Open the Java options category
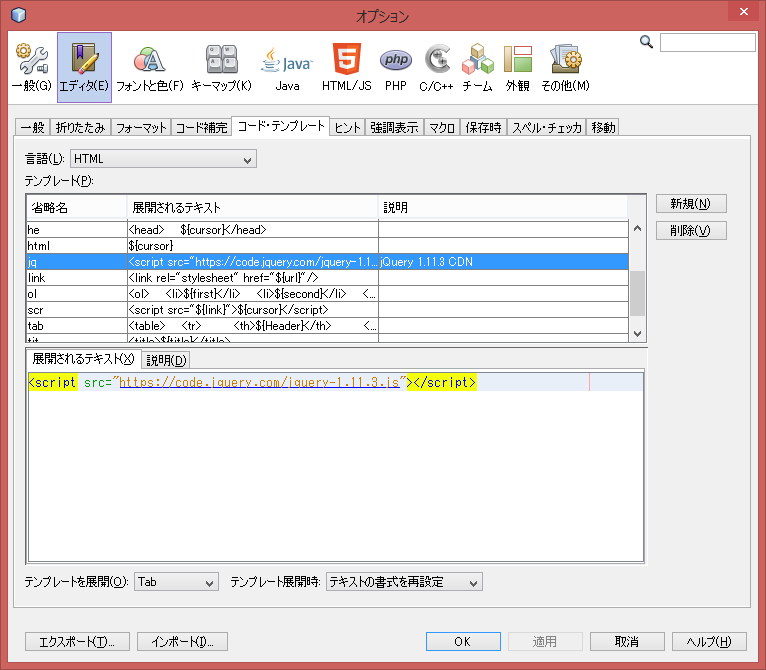 click(x=287, y=68)
